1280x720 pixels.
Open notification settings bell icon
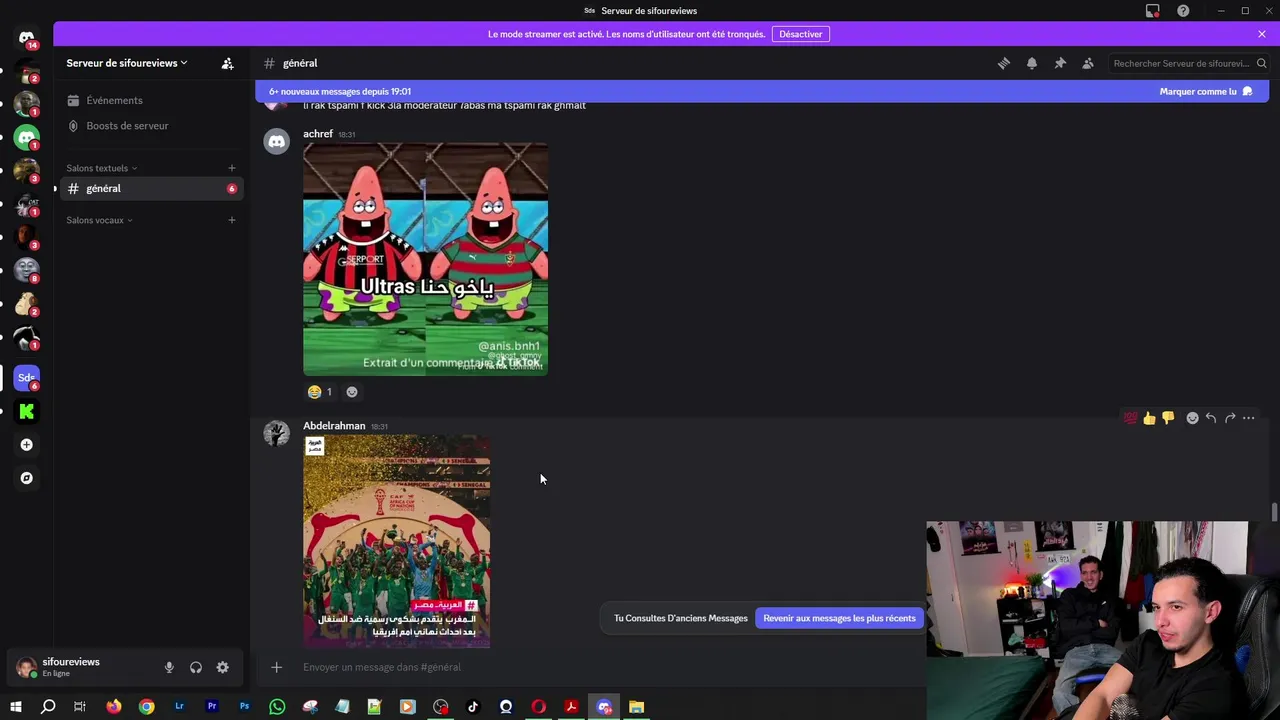coord(1032,63)
